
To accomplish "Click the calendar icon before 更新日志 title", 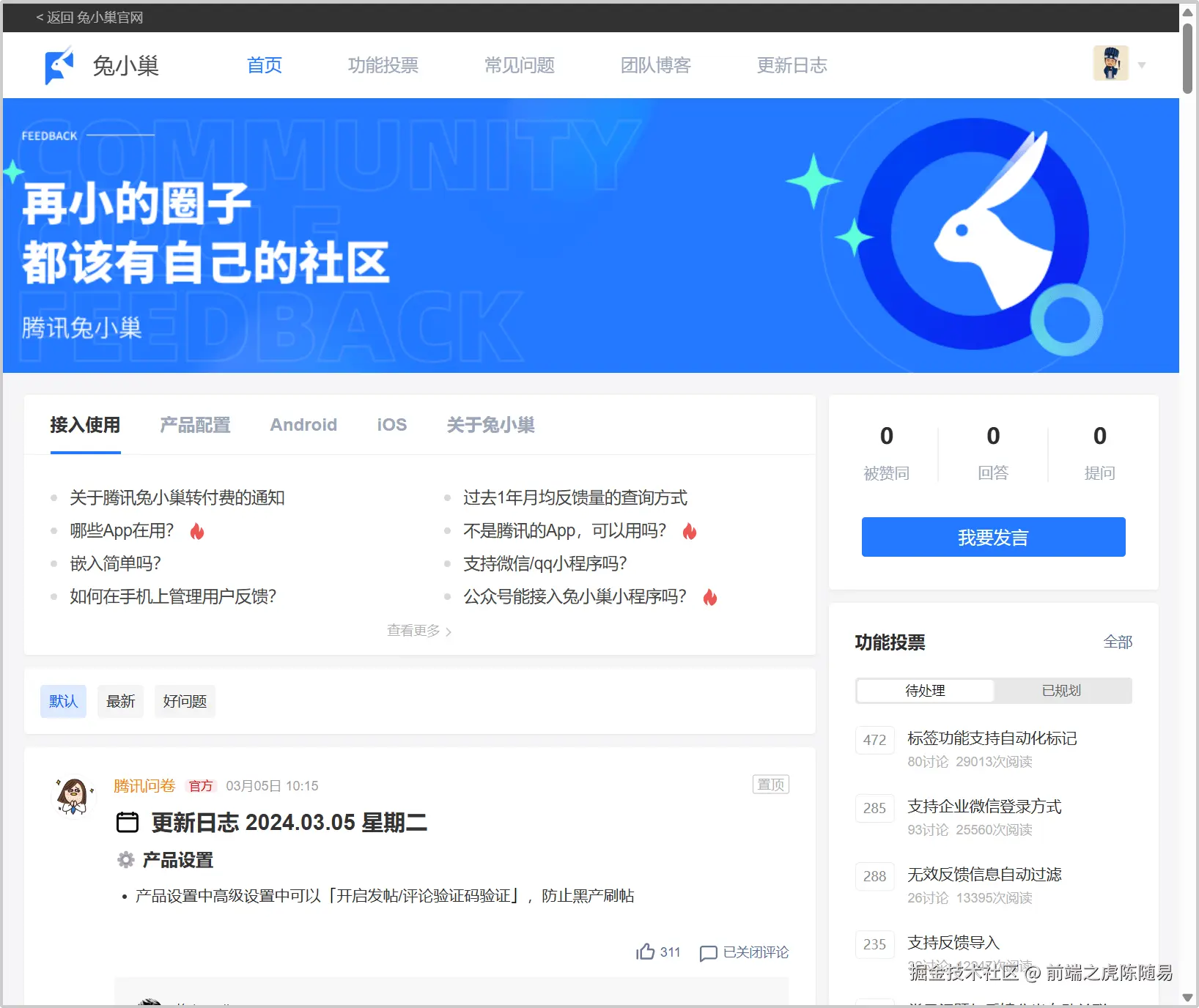I will coord(127,822).
